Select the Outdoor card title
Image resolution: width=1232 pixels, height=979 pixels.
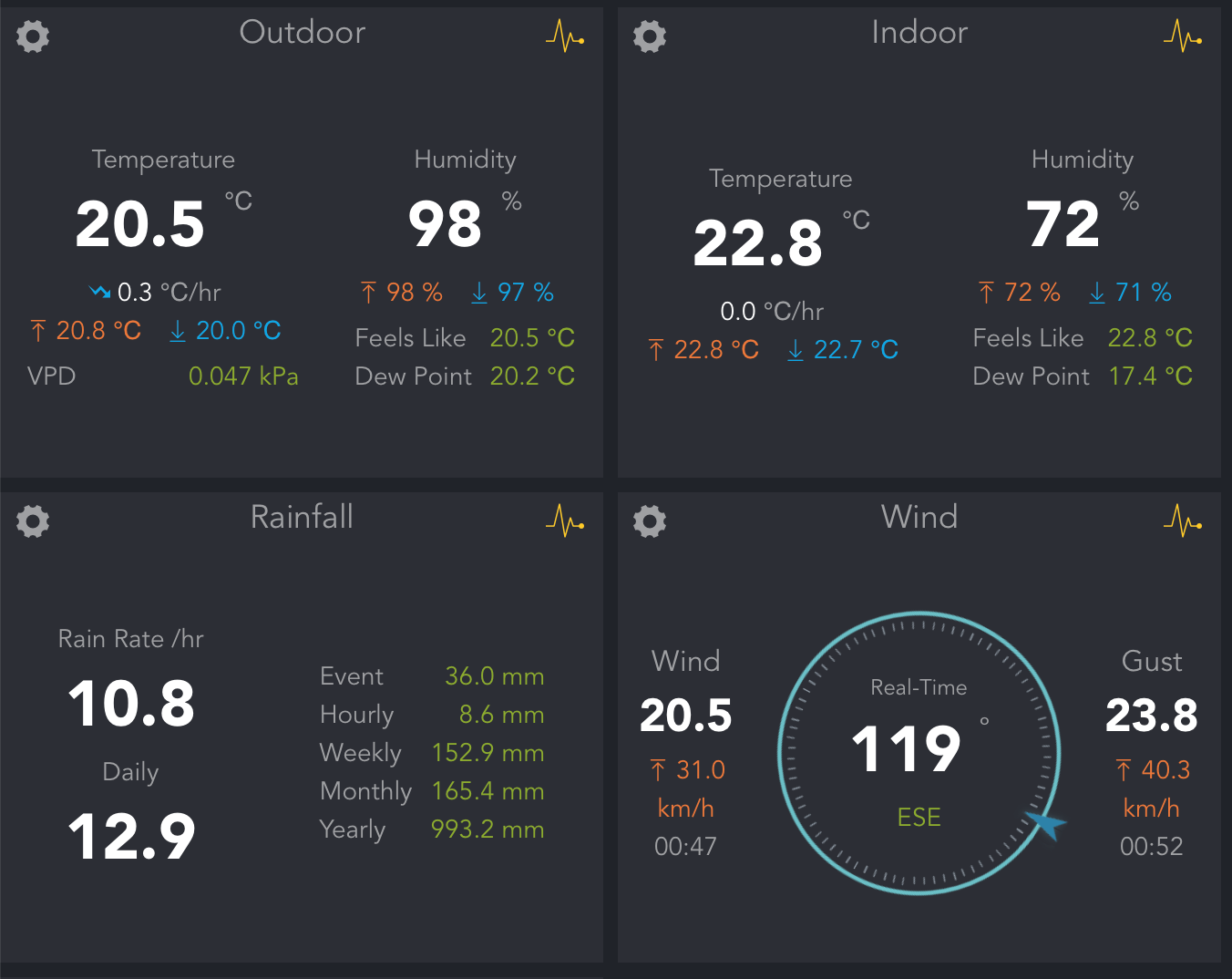(302, 33)
